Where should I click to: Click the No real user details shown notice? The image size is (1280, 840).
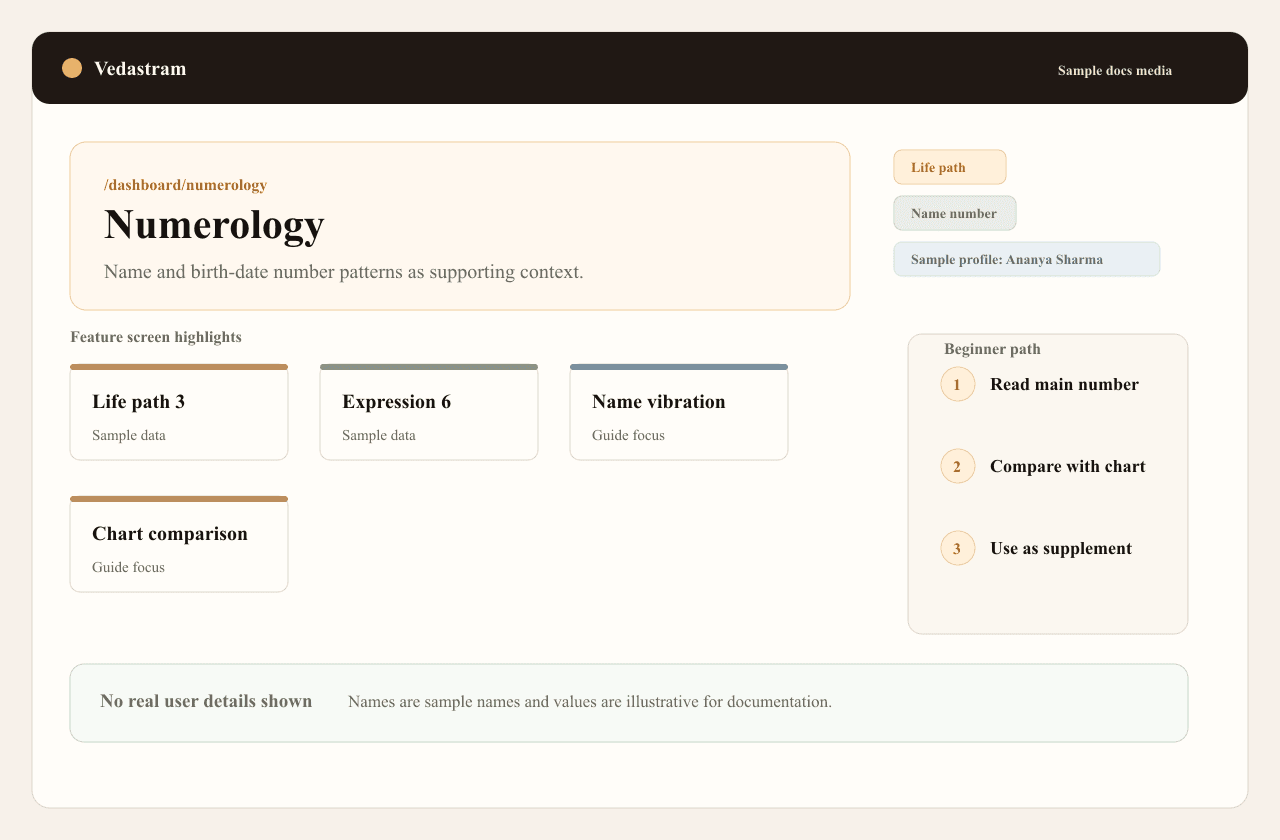tap(206, 701)
